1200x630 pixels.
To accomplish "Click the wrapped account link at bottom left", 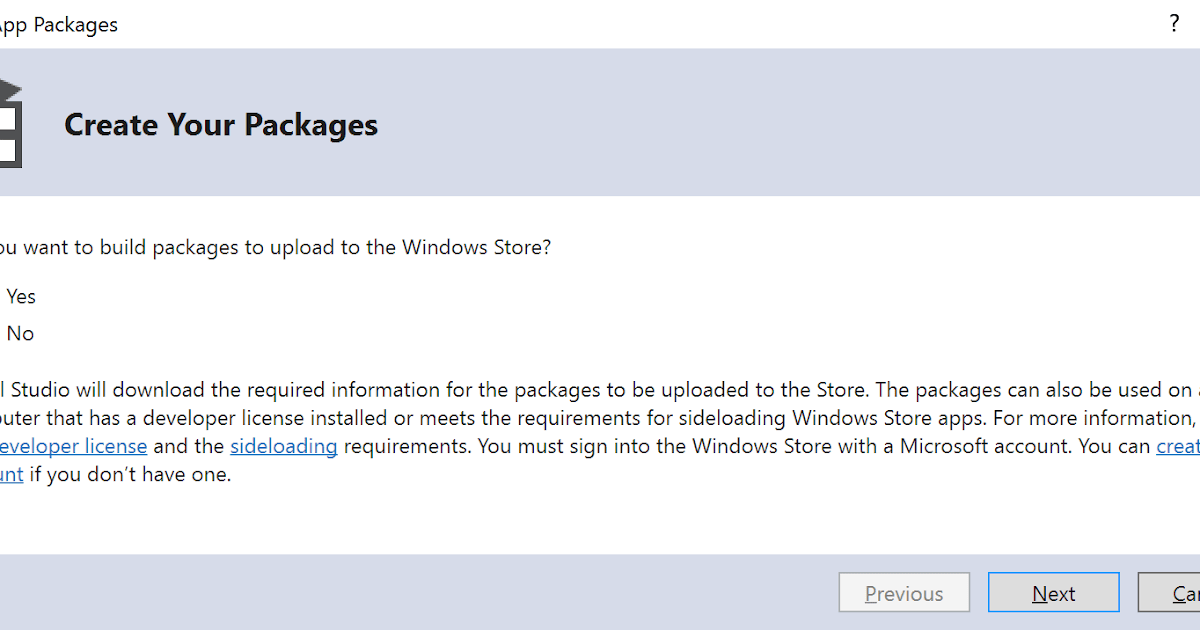I will coord(10,474).
